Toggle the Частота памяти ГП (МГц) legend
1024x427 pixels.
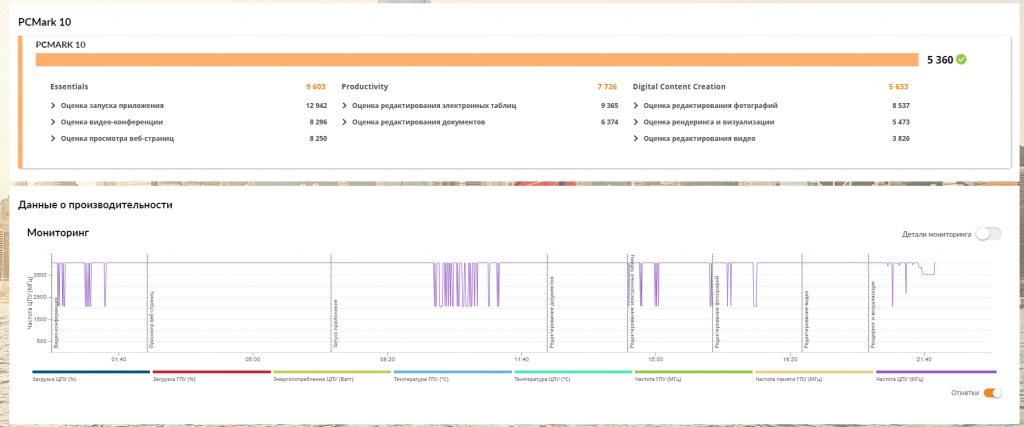[x=814, y=375]
